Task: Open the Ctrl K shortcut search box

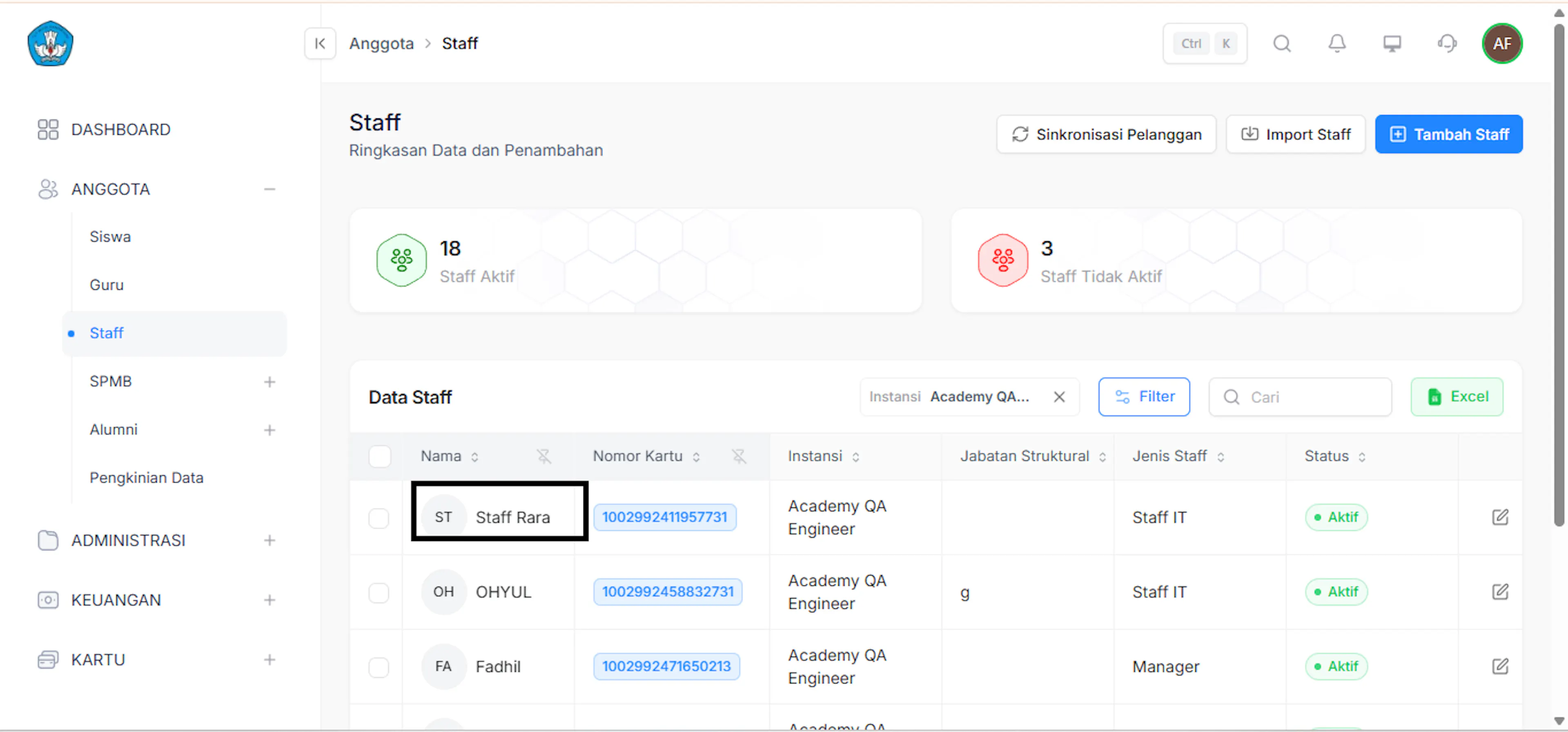Action: click(1205, 43)
